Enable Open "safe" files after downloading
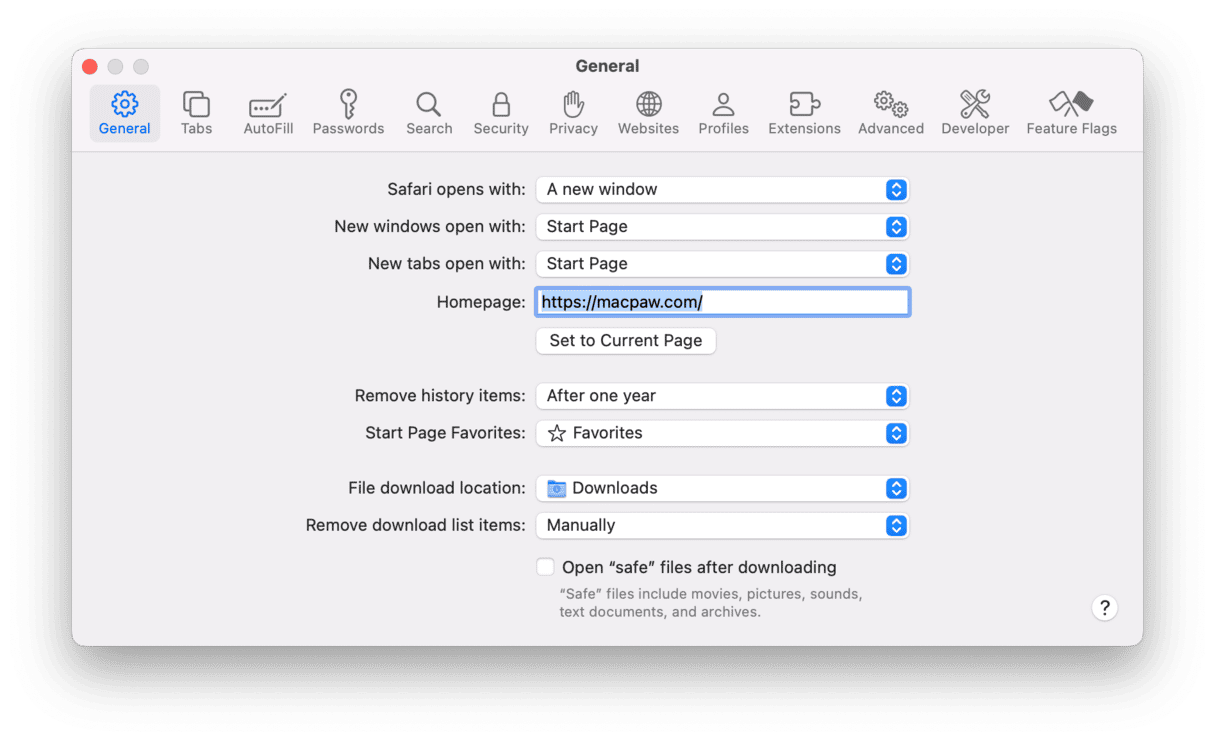The image size is (1215, 741). pos(545,567)
